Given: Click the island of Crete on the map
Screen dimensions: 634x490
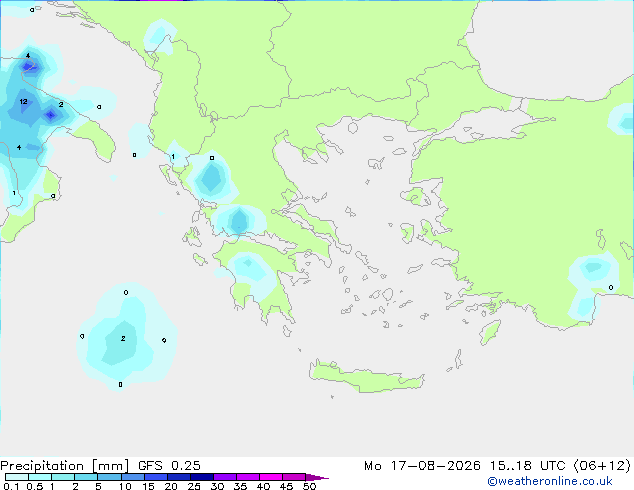Looking at the screenshot, I should click(x=364, y=377).
